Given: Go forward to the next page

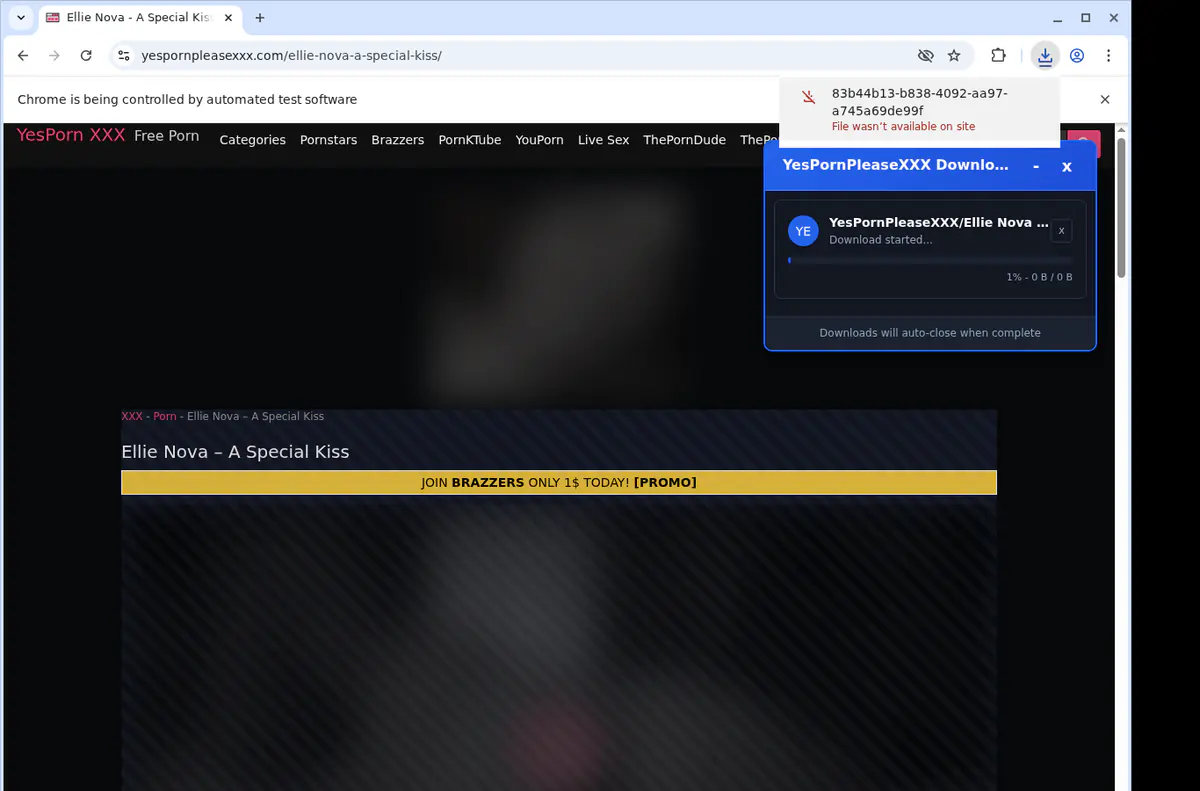Looking at the screenshot, I should pos(54,56).
